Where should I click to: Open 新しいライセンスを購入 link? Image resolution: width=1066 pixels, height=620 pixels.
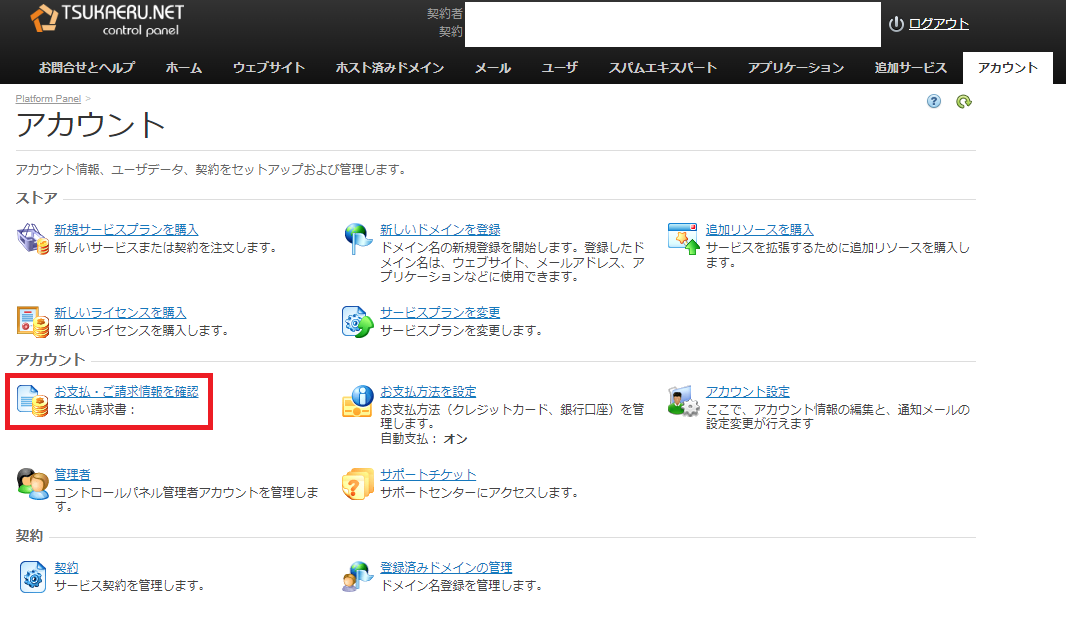point(120,313)
